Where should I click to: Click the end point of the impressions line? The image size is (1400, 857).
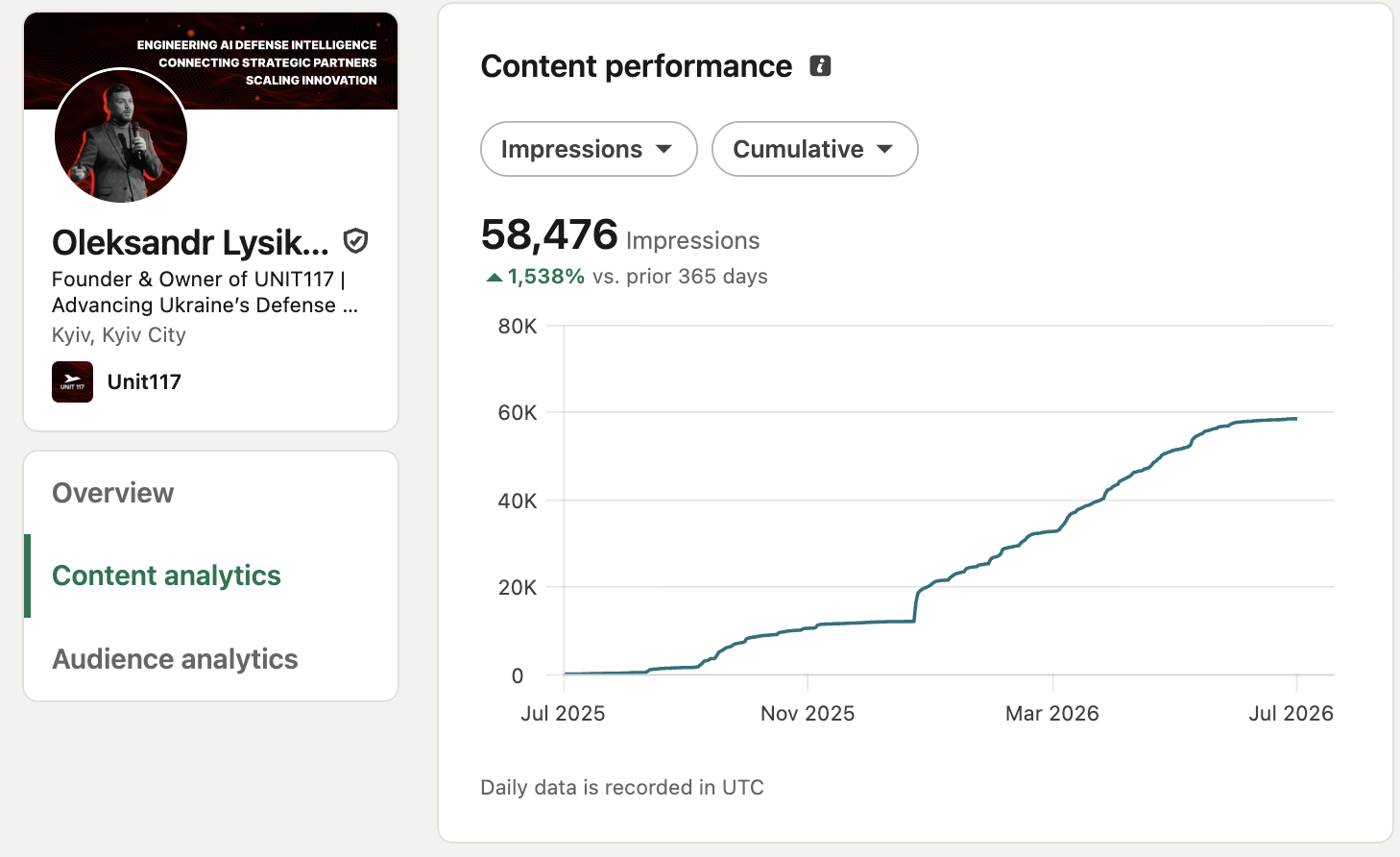[x=1296, y=419]
